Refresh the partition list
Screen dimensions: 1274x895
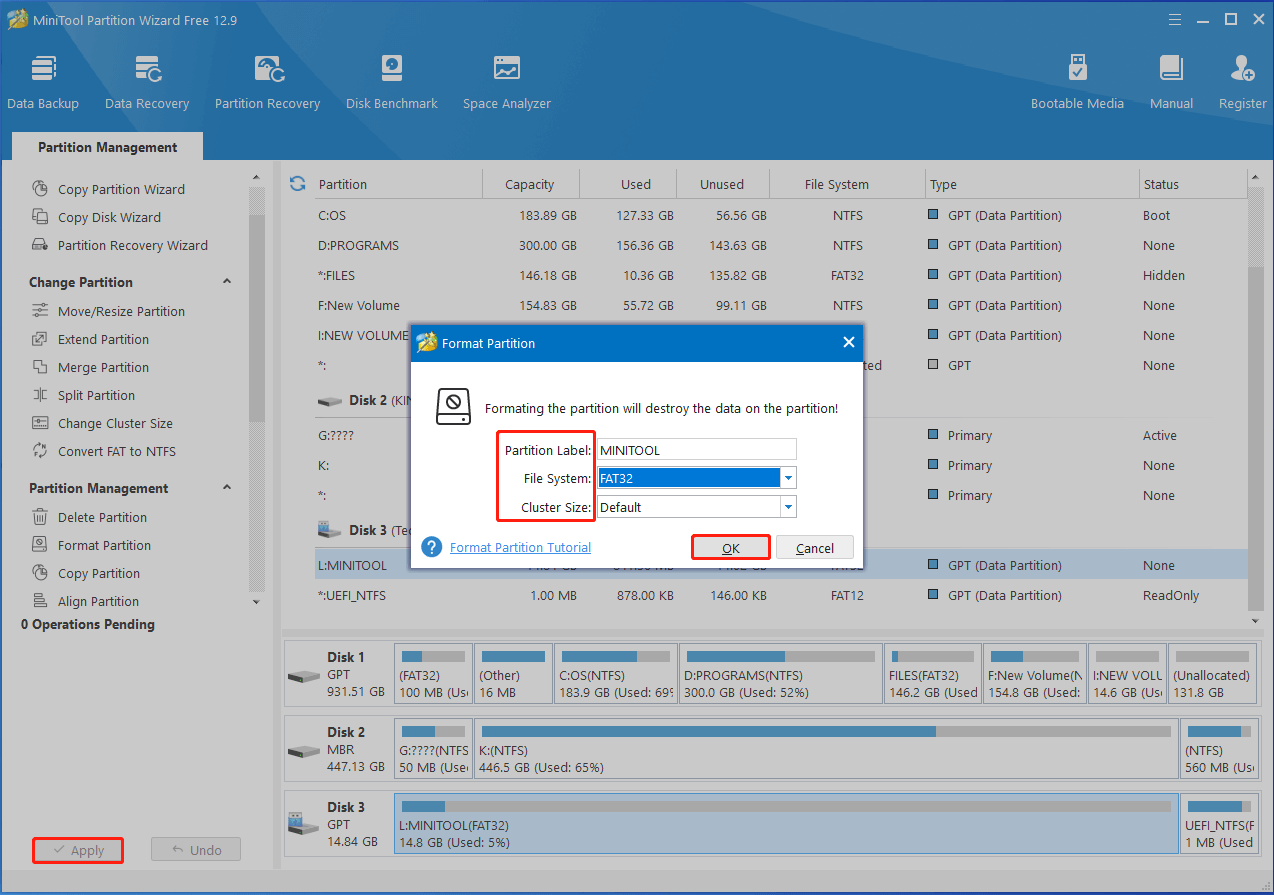[x=297, y=184]
